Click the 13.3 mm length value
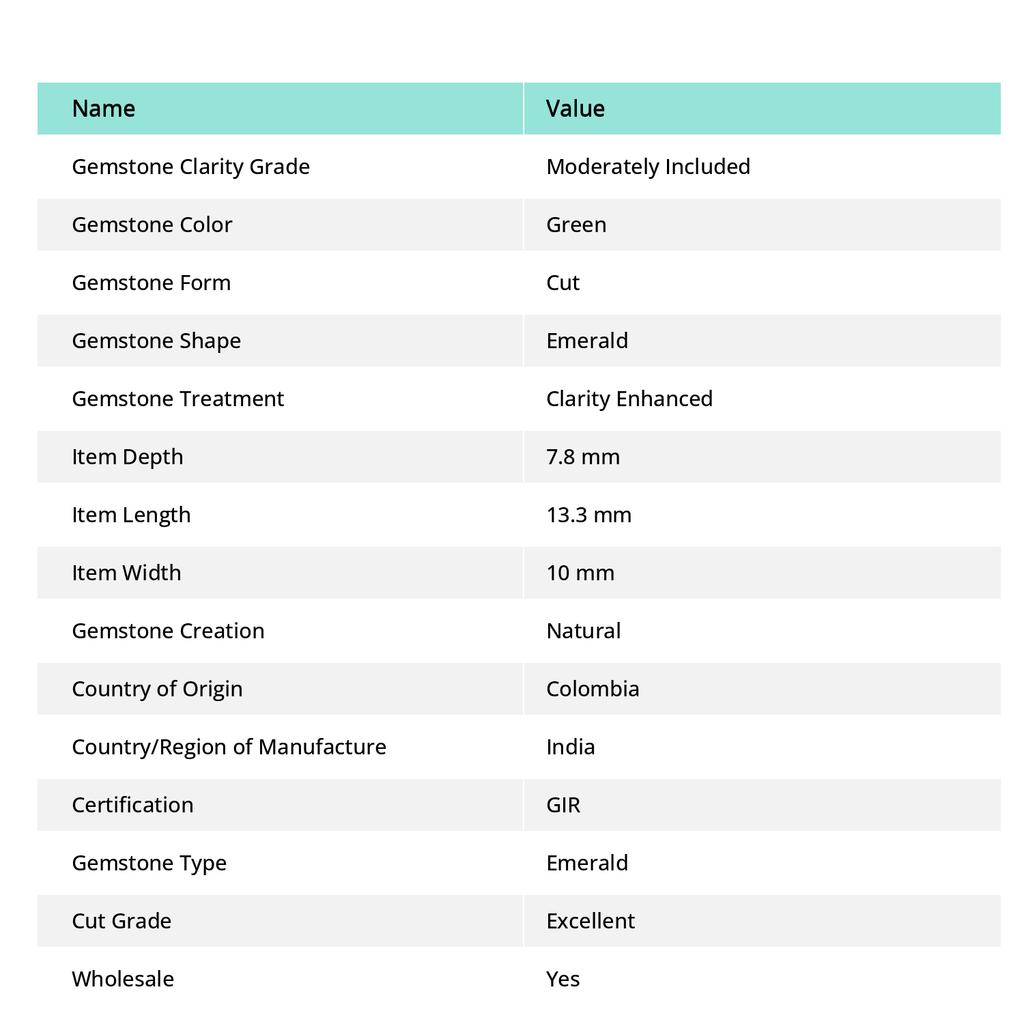Screen dimensions: 1024x1024 (x=589, y=515)
